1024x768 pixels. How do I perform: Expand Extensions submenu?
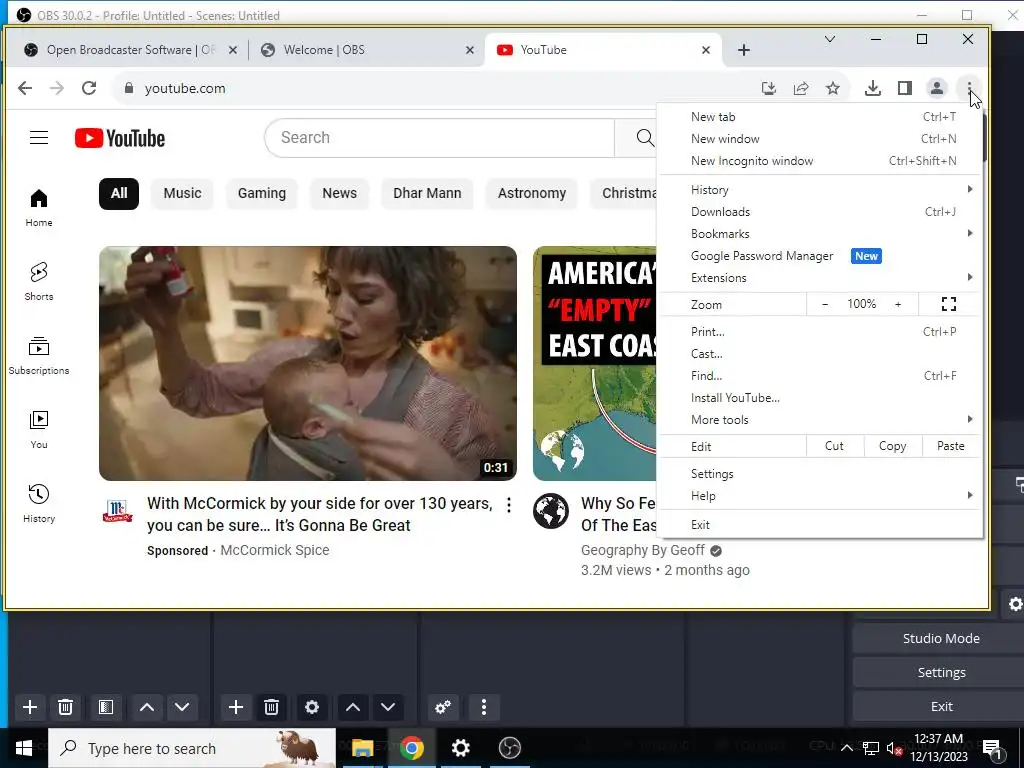(820, 278)
